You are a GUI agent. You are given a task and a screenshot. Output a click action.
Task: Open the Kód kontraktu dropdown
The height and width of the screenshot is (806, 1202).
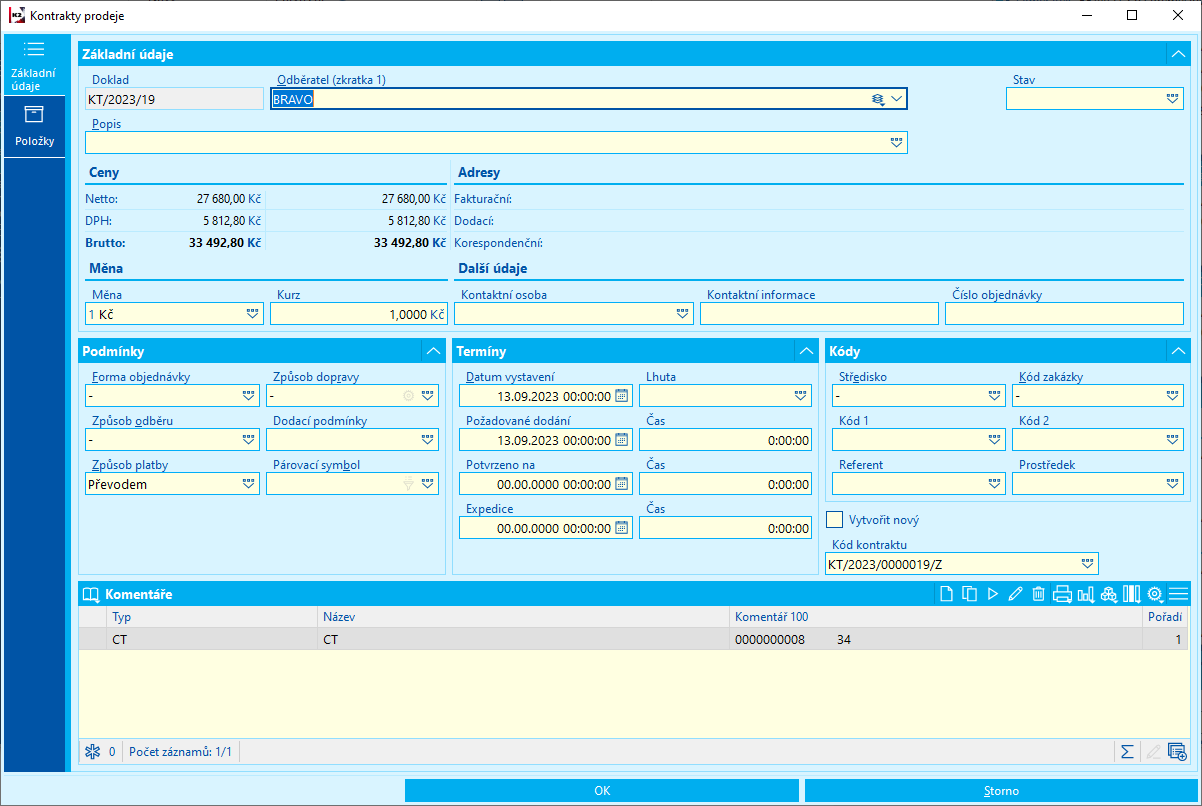(1087, 563)
